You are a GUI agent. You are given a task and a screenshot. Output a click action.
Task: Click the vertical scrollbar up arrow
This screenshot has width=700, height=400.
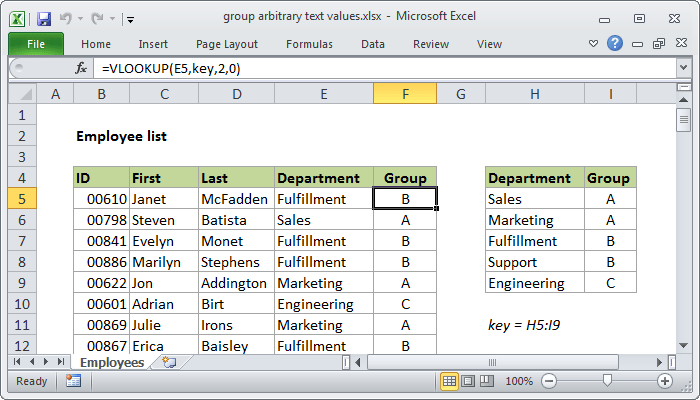coord(683,100)
